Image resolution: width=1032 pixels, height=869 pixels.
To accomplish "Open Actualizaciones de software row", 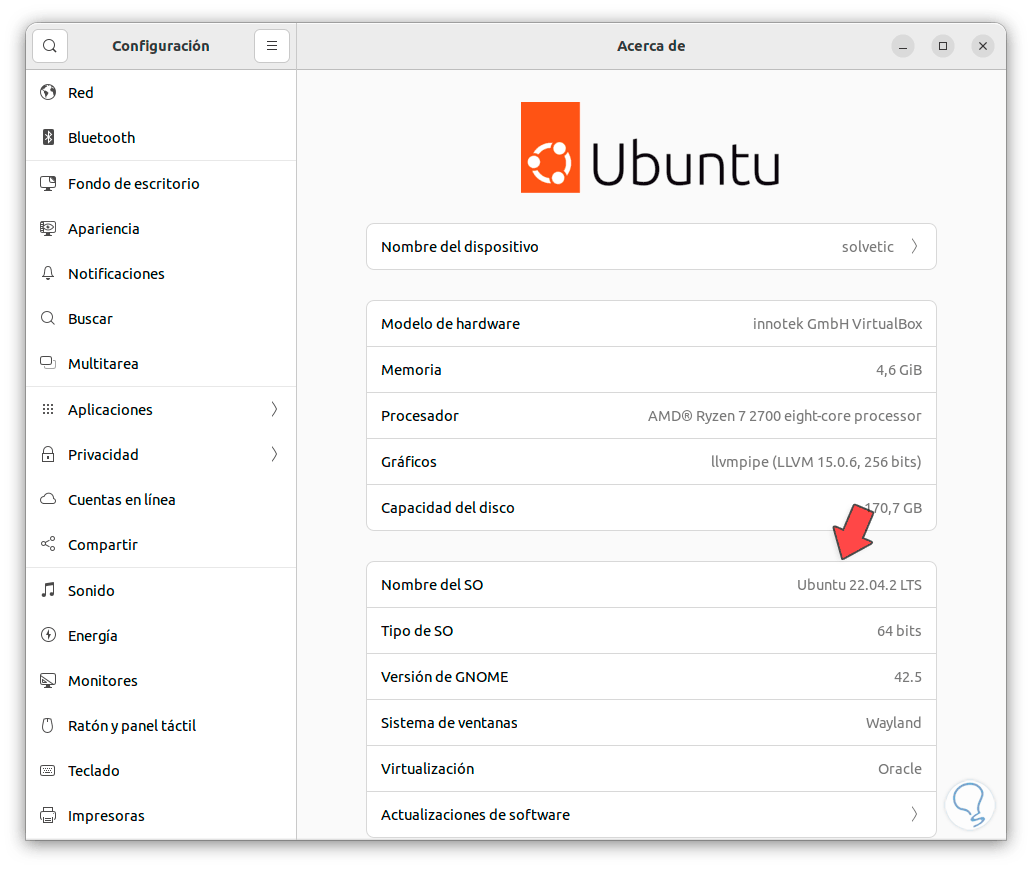I will click(x=650, y=815).
